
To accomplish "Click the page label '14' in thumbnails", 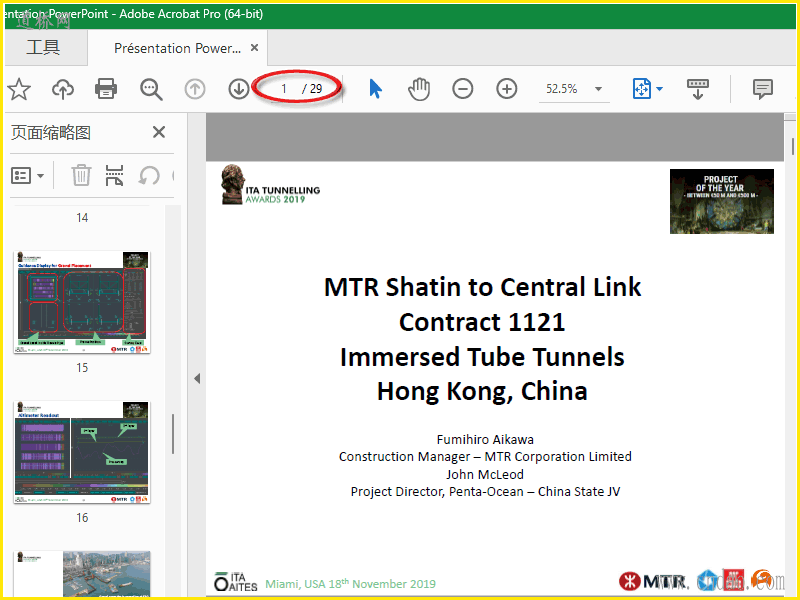I will (x=82, y=218).
